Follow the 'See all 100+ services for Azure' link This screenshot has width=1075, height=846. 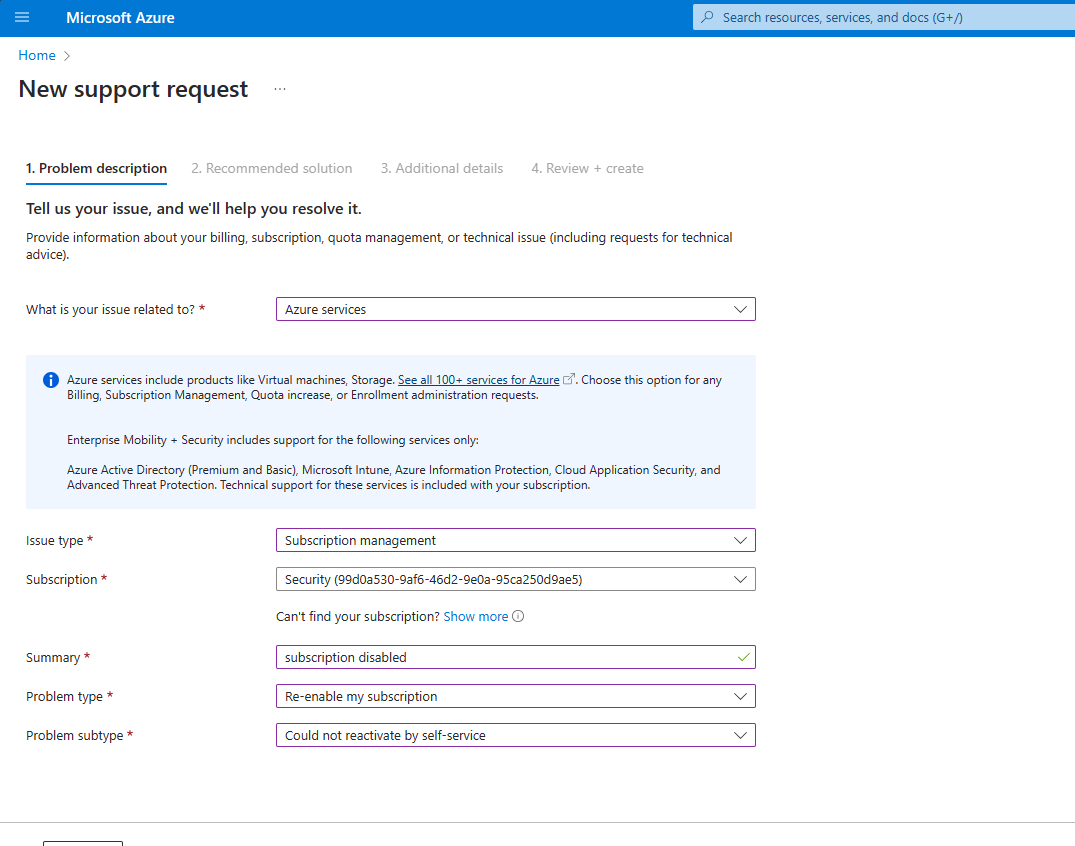pyautogui.click(x=478, y=379)
